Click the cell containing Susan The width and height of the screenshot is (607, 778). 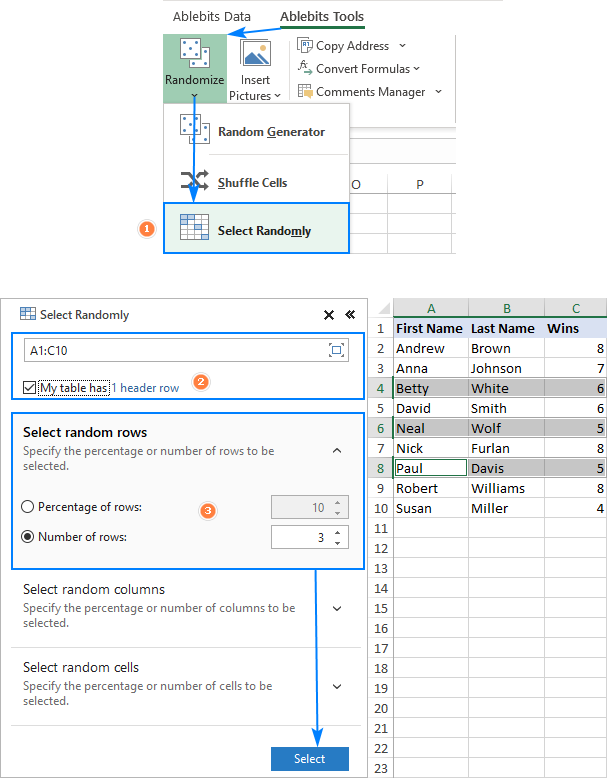[x=431, y=508]
